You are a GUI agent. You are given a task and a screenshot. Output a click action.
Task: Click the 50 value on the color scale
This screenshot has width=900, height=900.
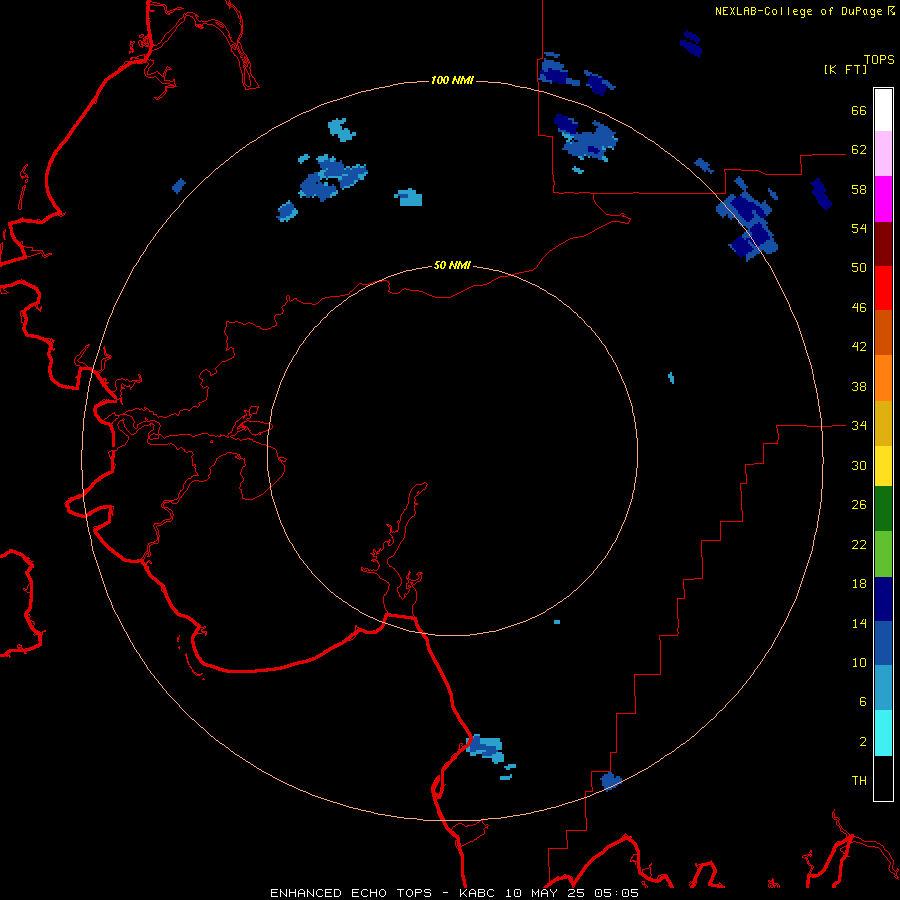859,267
